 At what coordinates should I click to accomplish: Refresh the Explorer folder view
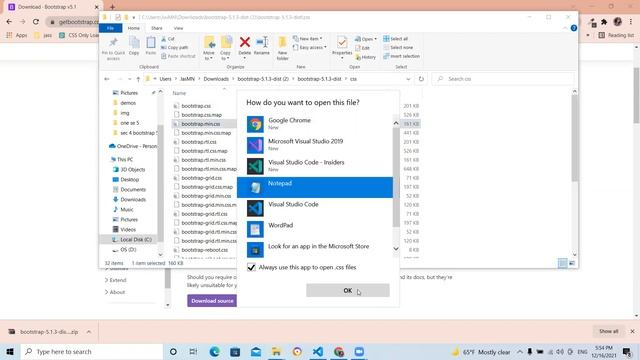(x=421, y=79)
